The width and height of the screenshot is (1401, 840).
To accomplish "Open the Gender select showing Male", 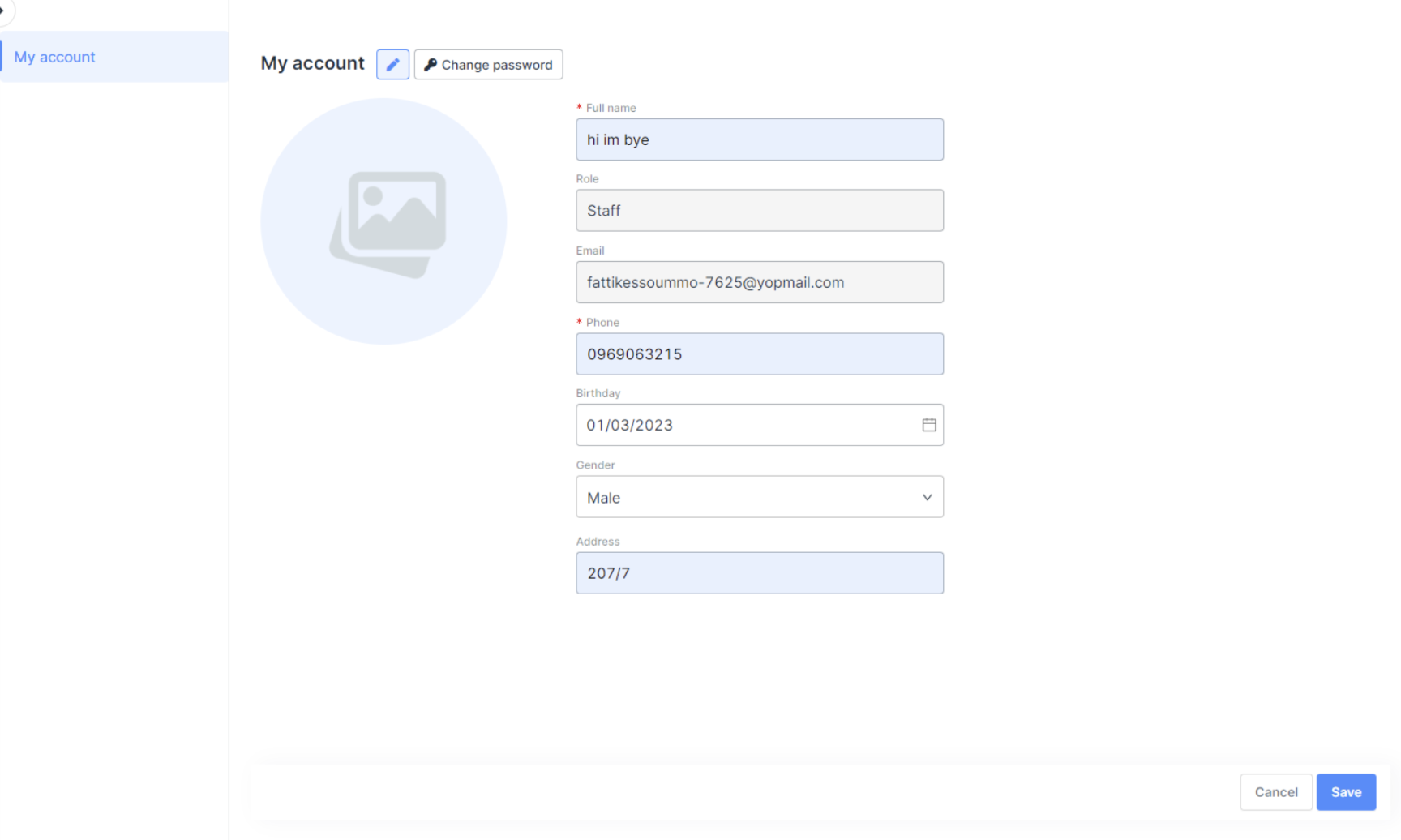I will pos(746,497).
